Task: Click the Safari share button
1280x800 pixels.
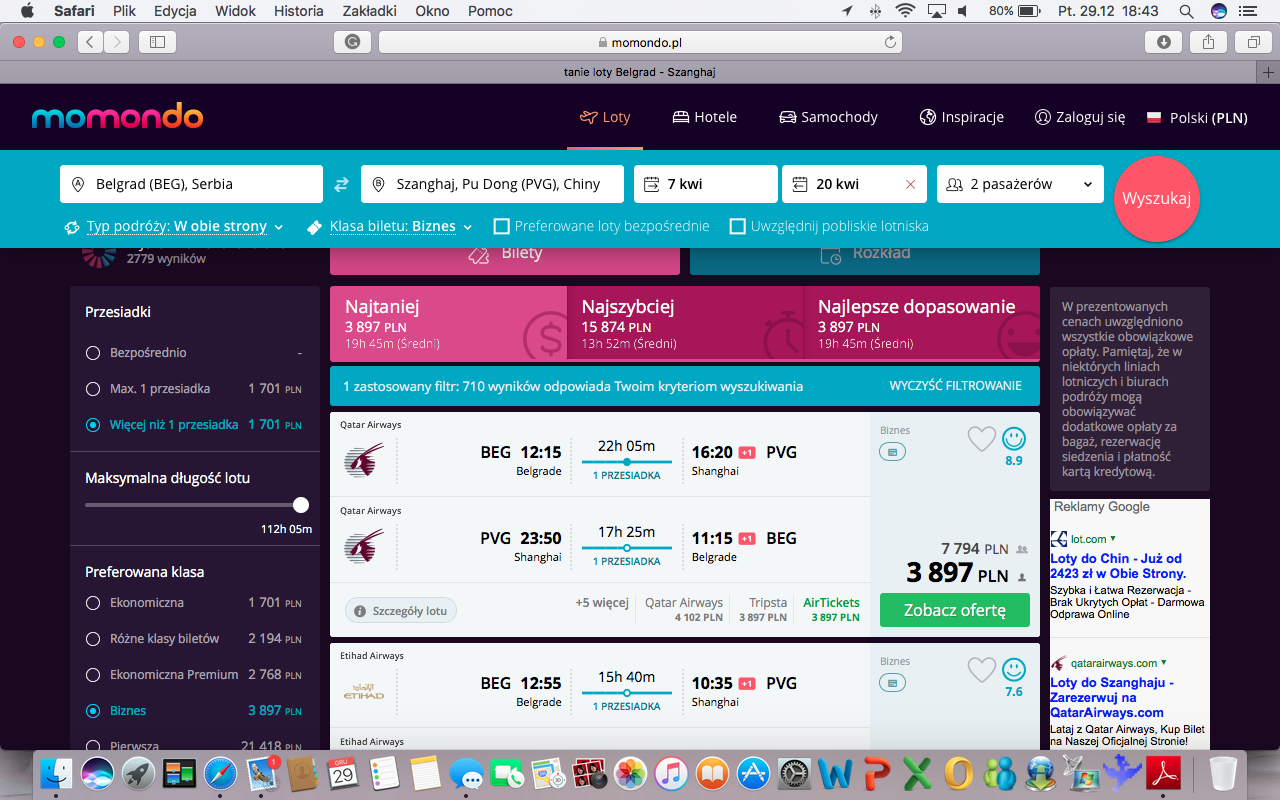Action: coord(1208,42)
